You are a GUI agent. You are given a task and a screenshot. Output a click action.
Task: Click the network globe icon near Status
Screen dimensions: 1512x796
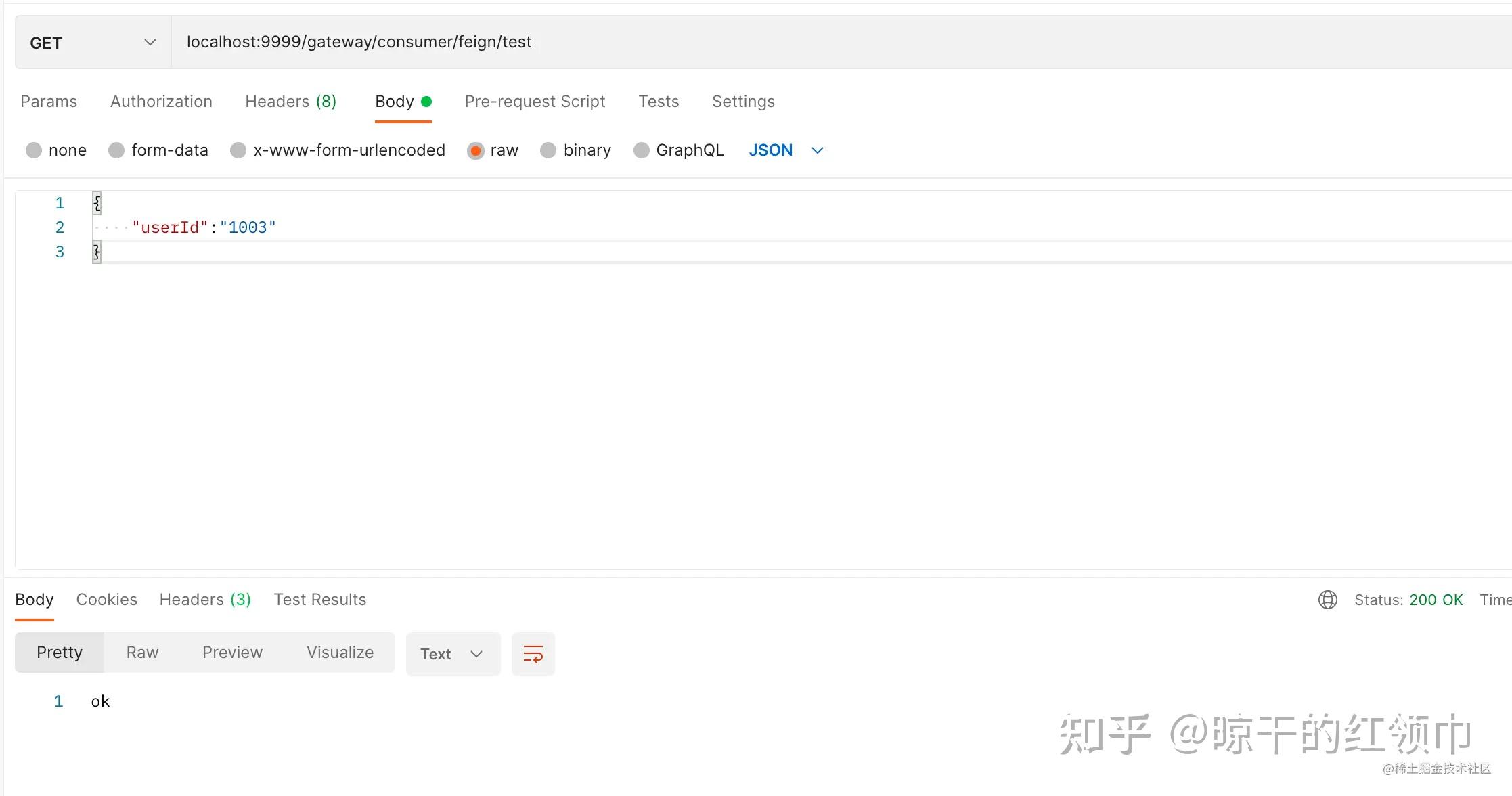(x=1327, y=600)
